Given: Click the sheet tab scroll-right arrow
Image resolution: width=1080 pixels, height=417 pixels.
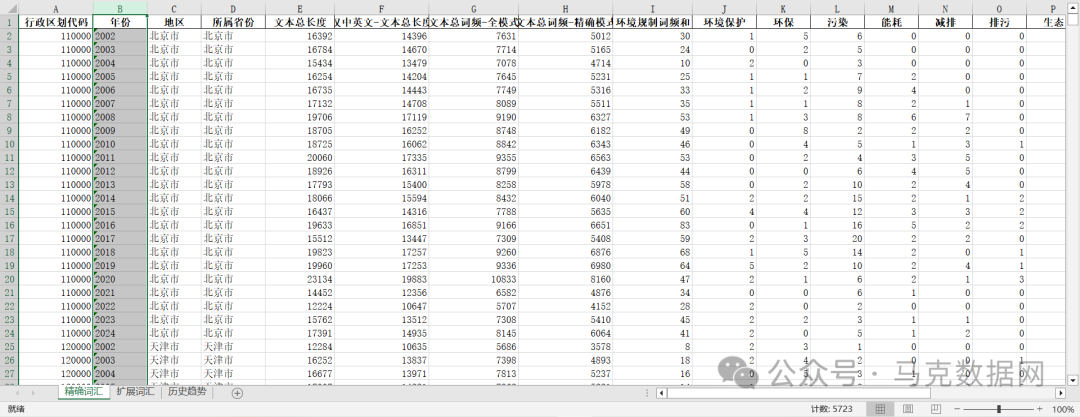Looking at the screenshot, I should click(33, 393).
